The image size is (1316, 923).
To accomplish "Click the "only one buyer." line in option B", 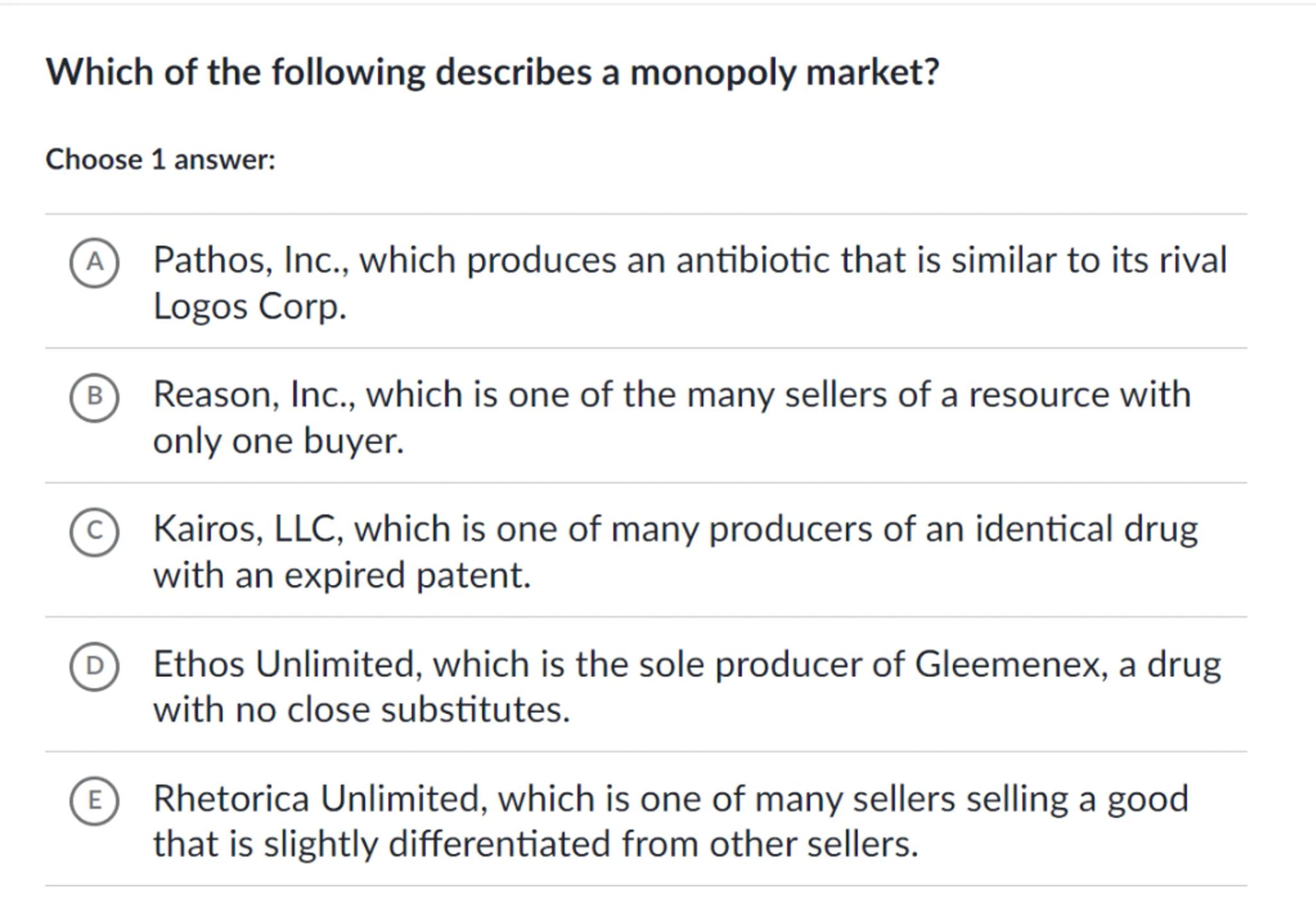I will coord(278,441).
